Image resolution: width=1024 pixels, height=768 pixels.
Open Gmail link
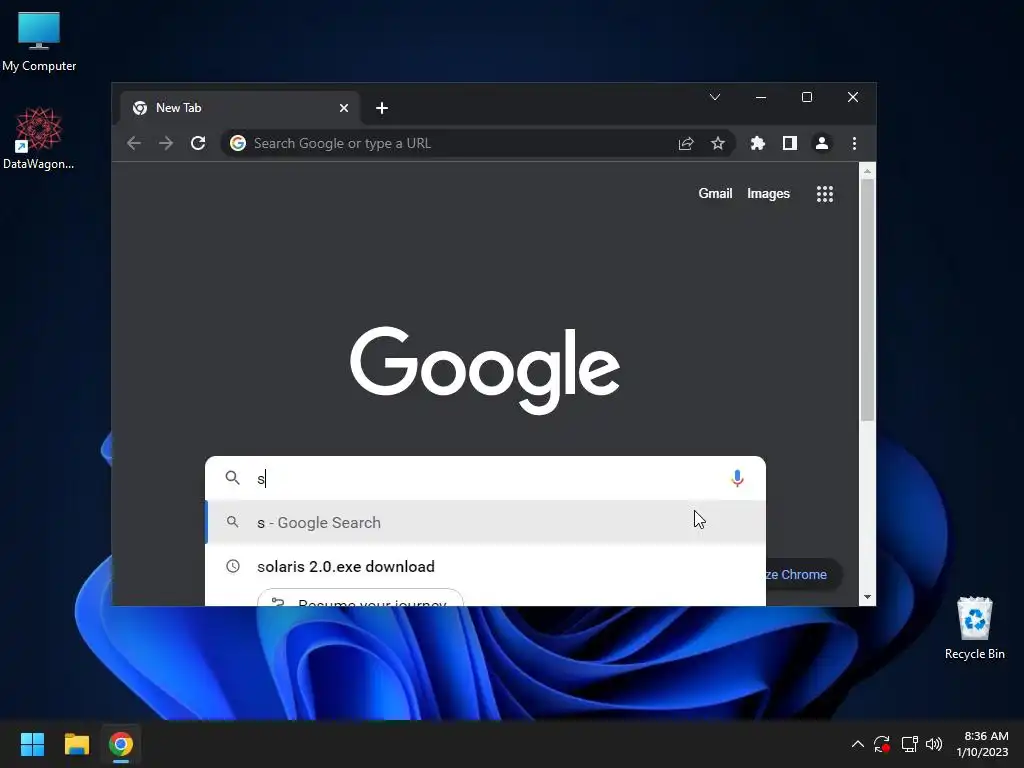coord(715,194)
